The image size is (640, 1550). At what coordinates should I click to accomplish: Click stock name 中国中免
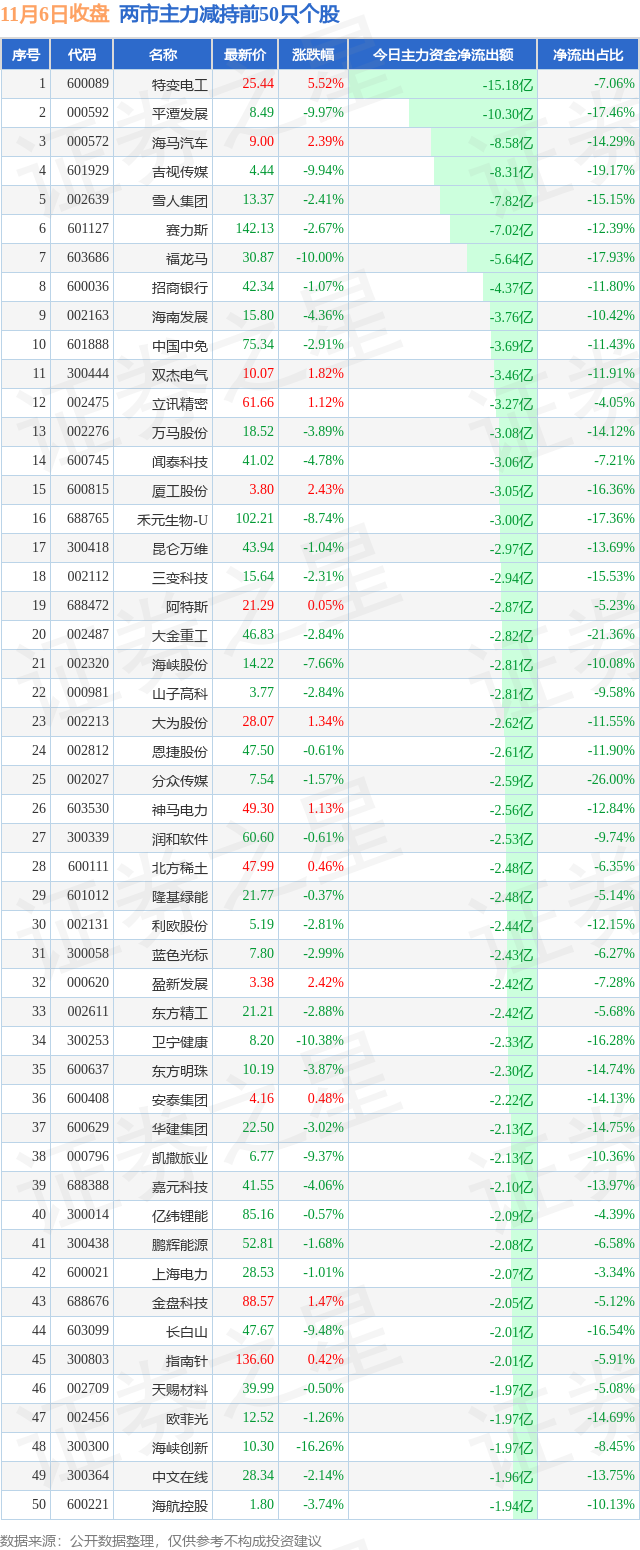[x=180, y=345]
